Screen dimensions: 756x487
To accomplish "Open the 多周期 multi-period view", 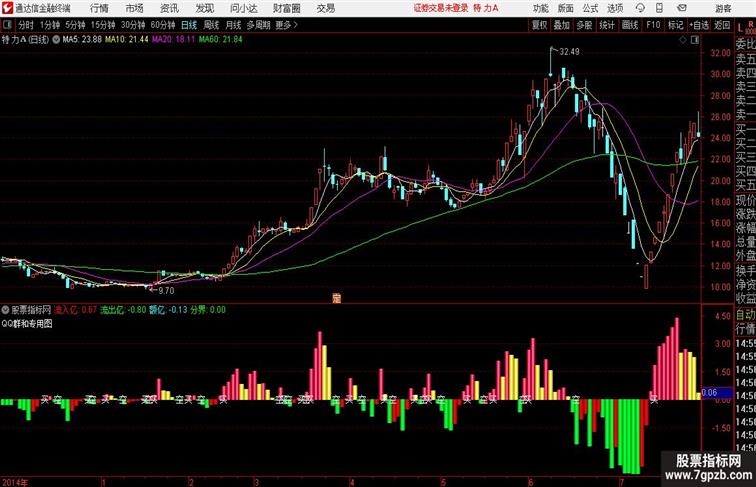I will pos(258,25).
